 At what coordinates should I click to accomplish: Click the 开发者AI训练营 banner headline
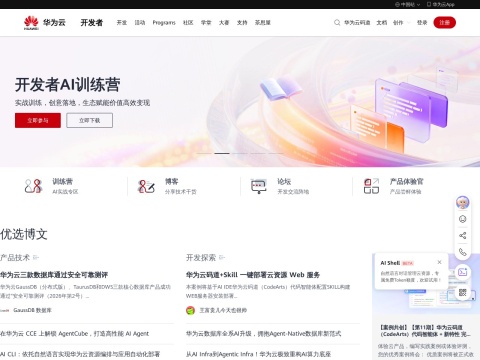tap(67, 84)
